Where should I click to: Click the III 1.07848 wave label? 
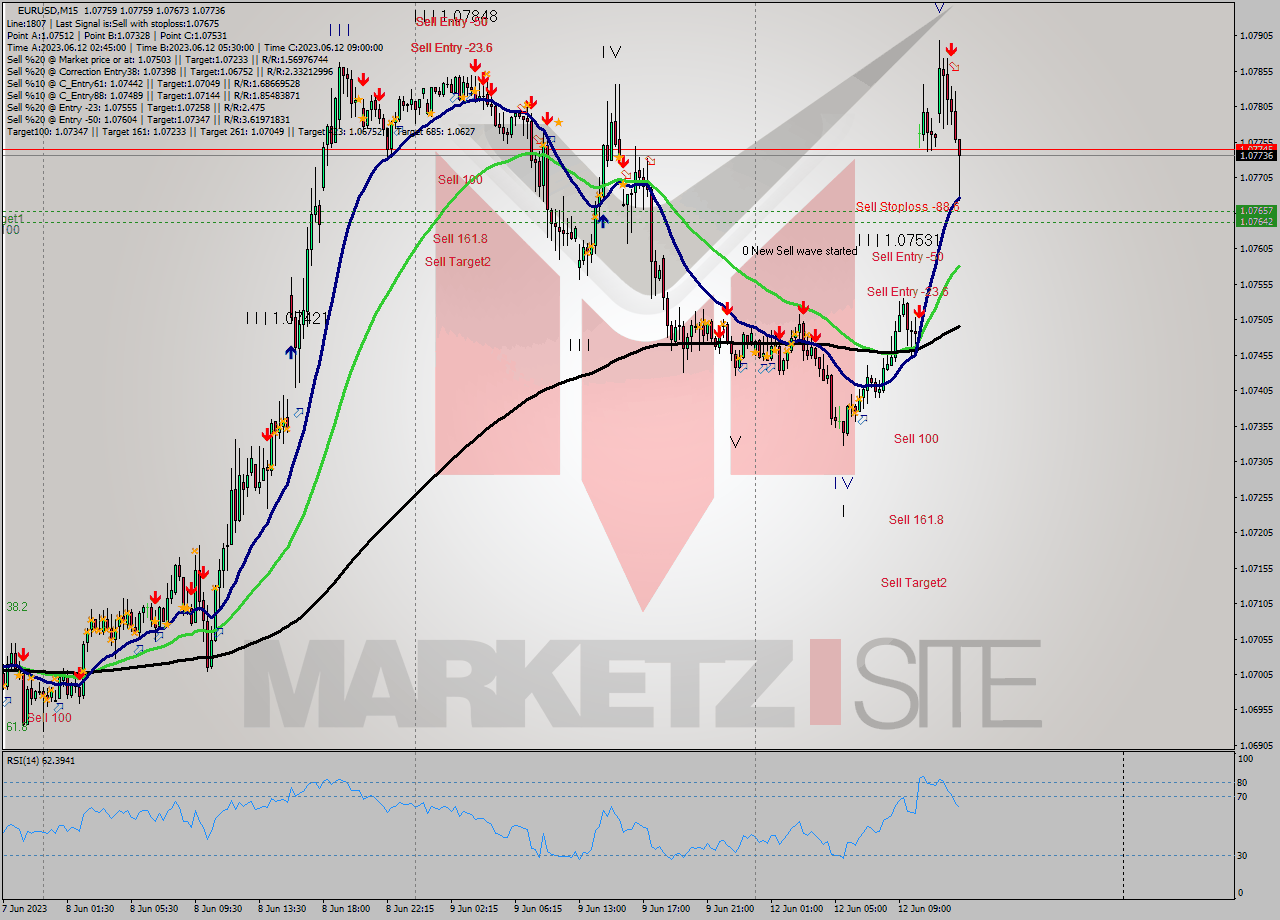click(x=457, y=16)
